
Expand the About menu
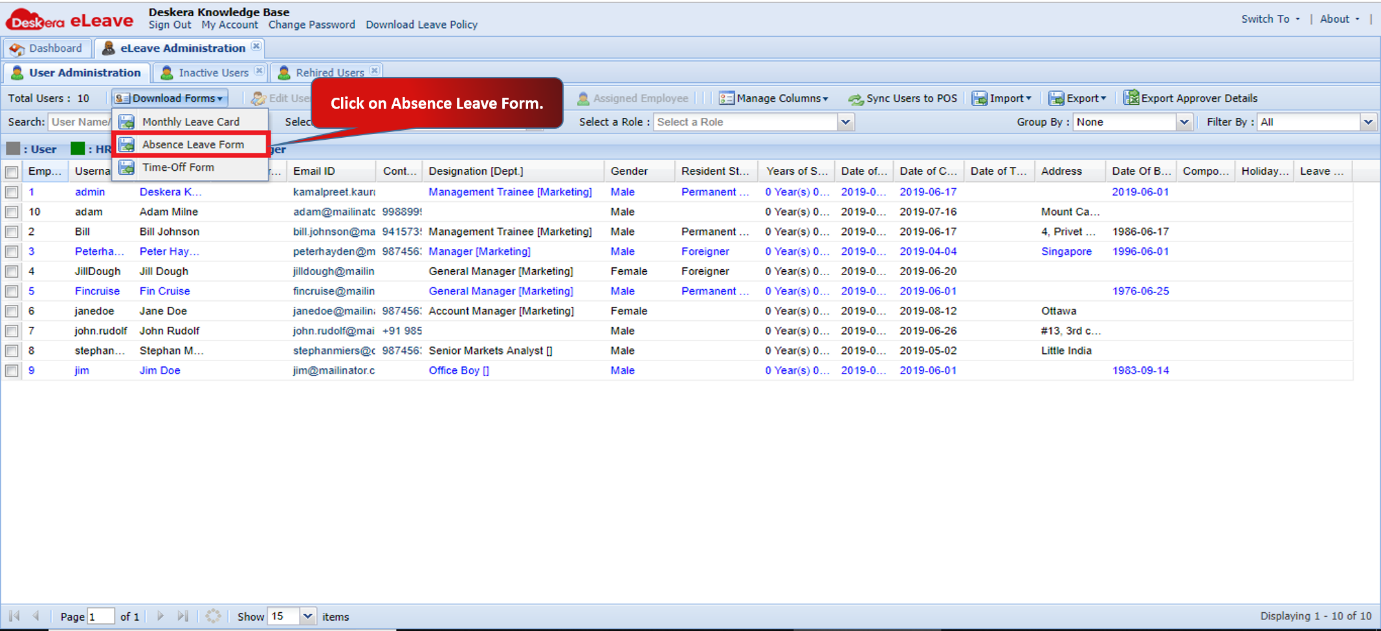[1340, 19]
